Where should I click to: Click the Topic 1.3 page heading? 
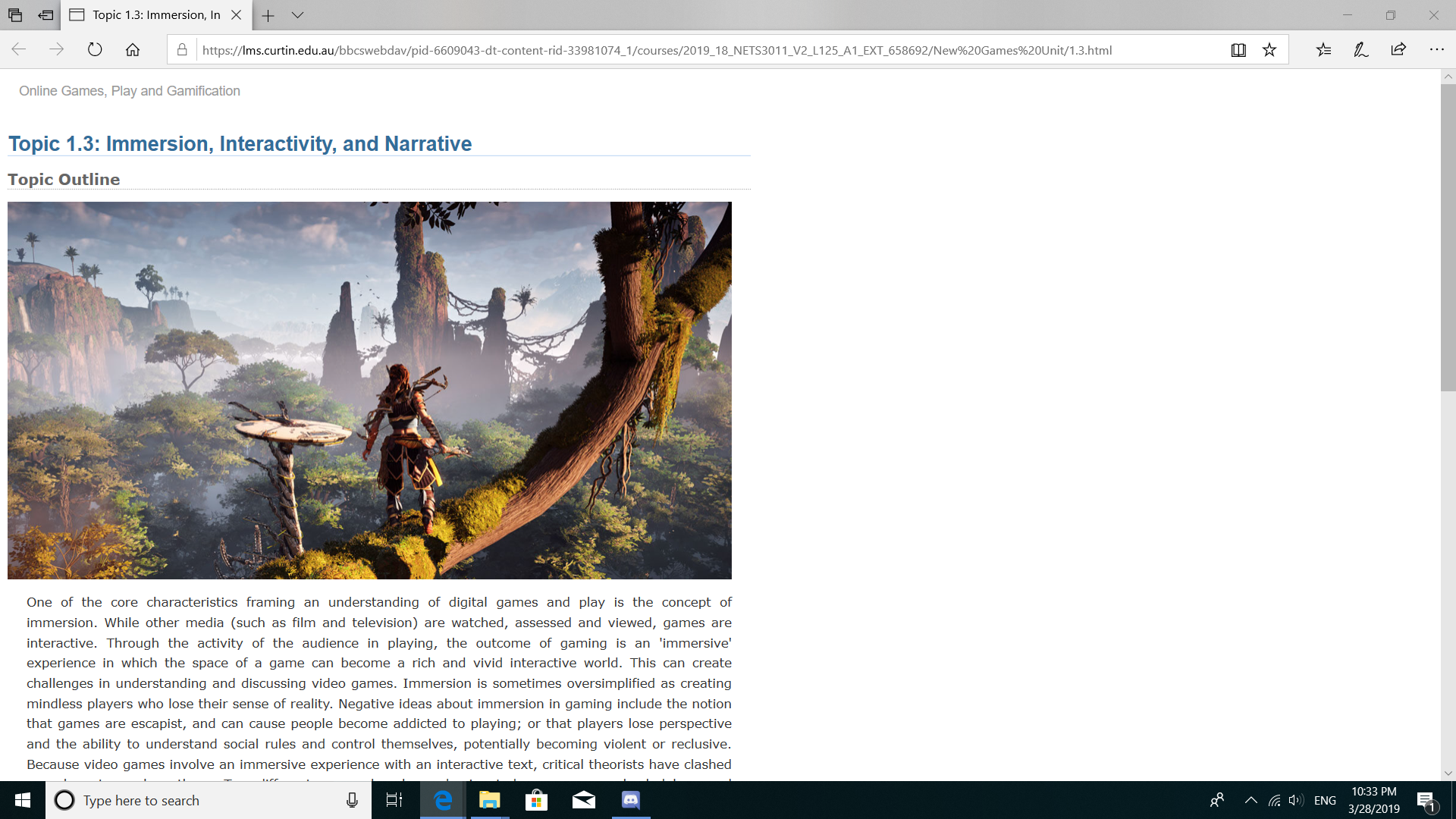coord(240,144)
